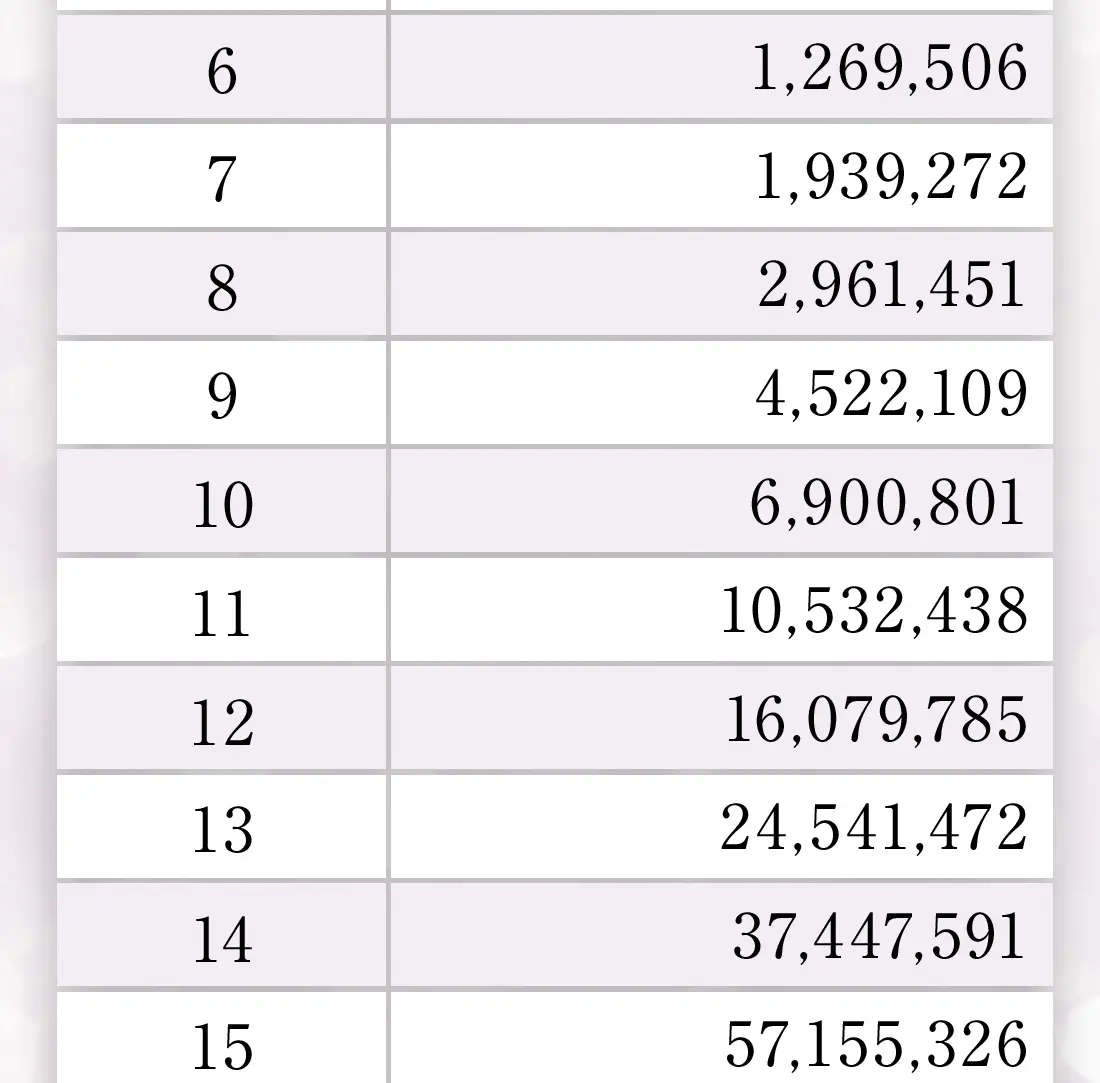1100x1083 pixels.
Task: Tap the value 57,155,326
Action: pyautogui.click(x=875, y=1043)
